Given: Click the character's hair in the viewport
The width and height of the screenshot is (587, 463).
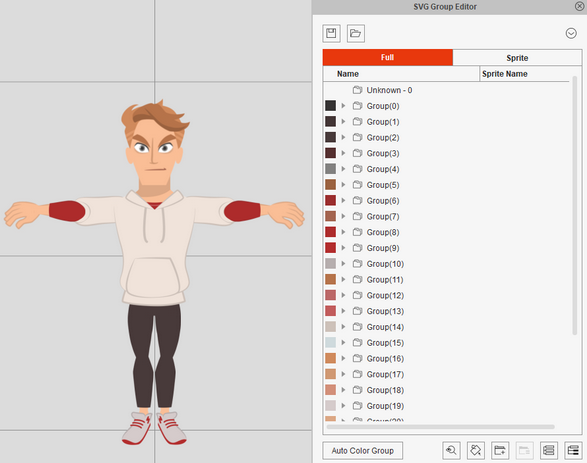Looking at the screenshot, I should tap(155, 118).
